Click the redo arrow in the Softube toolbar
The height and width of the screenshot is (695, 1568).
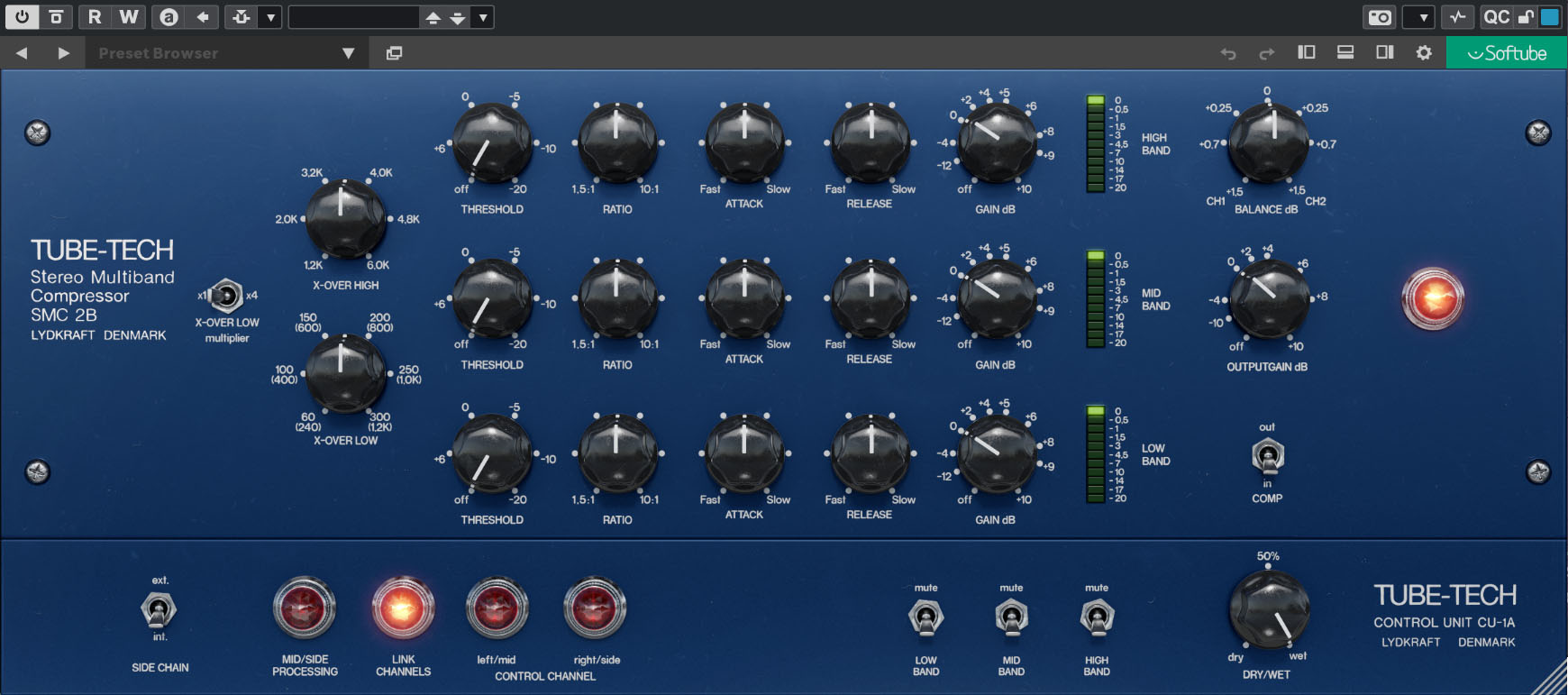1266,53
